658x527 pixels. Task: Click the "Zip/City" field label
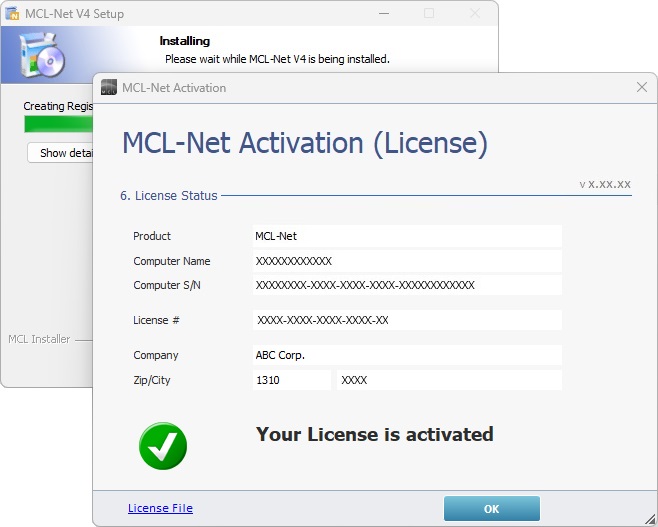(151, 380)
